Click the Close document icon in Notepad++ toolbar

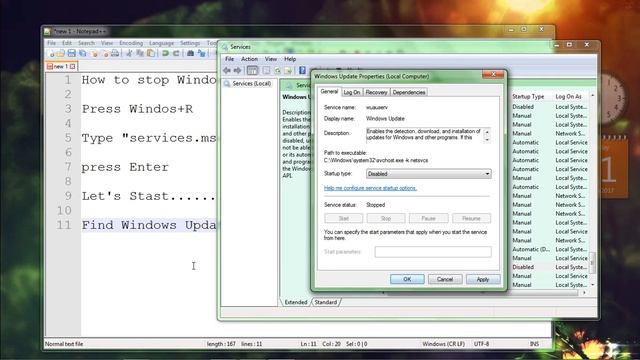(94, 53)
